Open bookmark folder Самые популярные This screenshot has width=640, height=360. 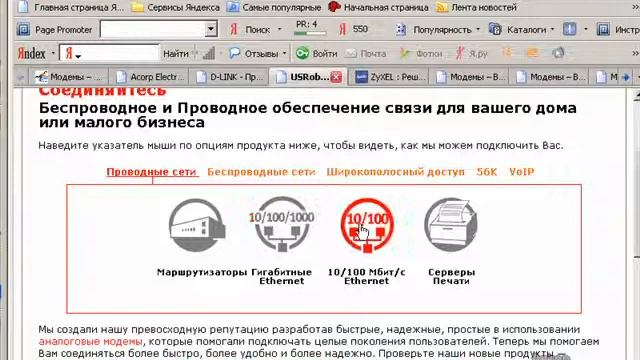[x=274, y=7]
